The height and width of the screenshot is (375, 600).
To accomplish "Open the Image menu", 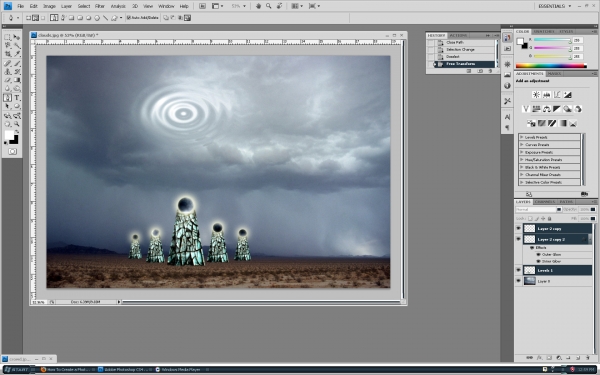I will coord(49,6).
